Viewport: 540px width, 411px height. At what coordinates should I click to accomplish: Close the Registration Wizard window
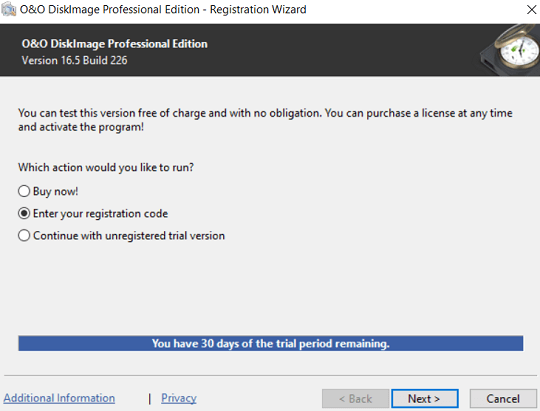point(531,9)
